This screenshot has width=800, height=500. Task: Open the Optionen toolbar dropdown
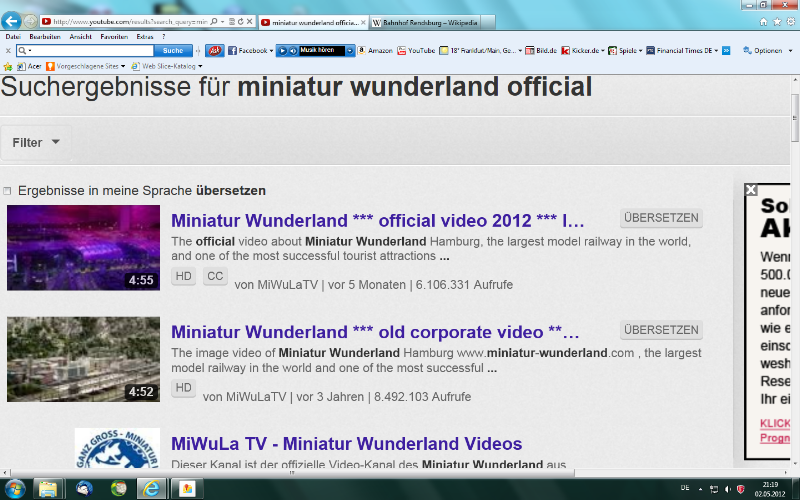pyautogui.click(x=768, y=50)
